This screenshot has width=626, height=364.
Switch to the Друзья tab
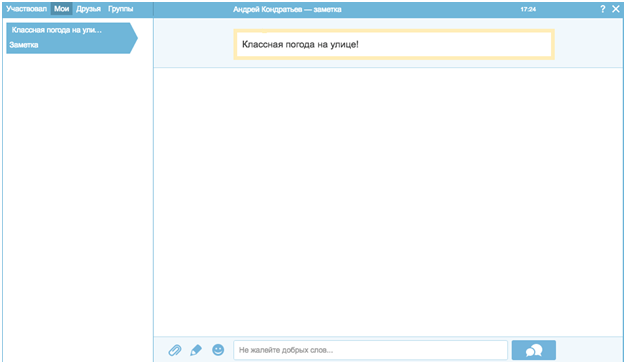88,9
